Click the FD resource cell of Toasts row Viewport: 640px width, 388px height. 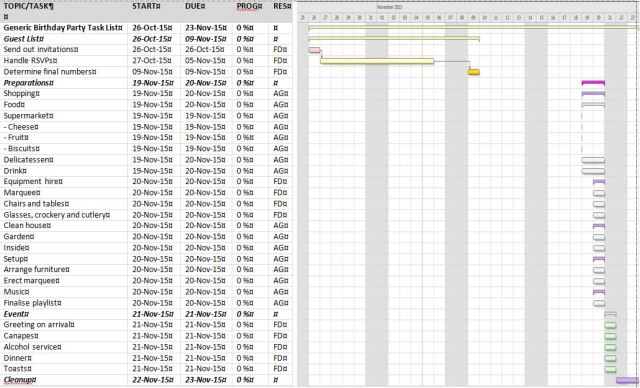(281, 369)
